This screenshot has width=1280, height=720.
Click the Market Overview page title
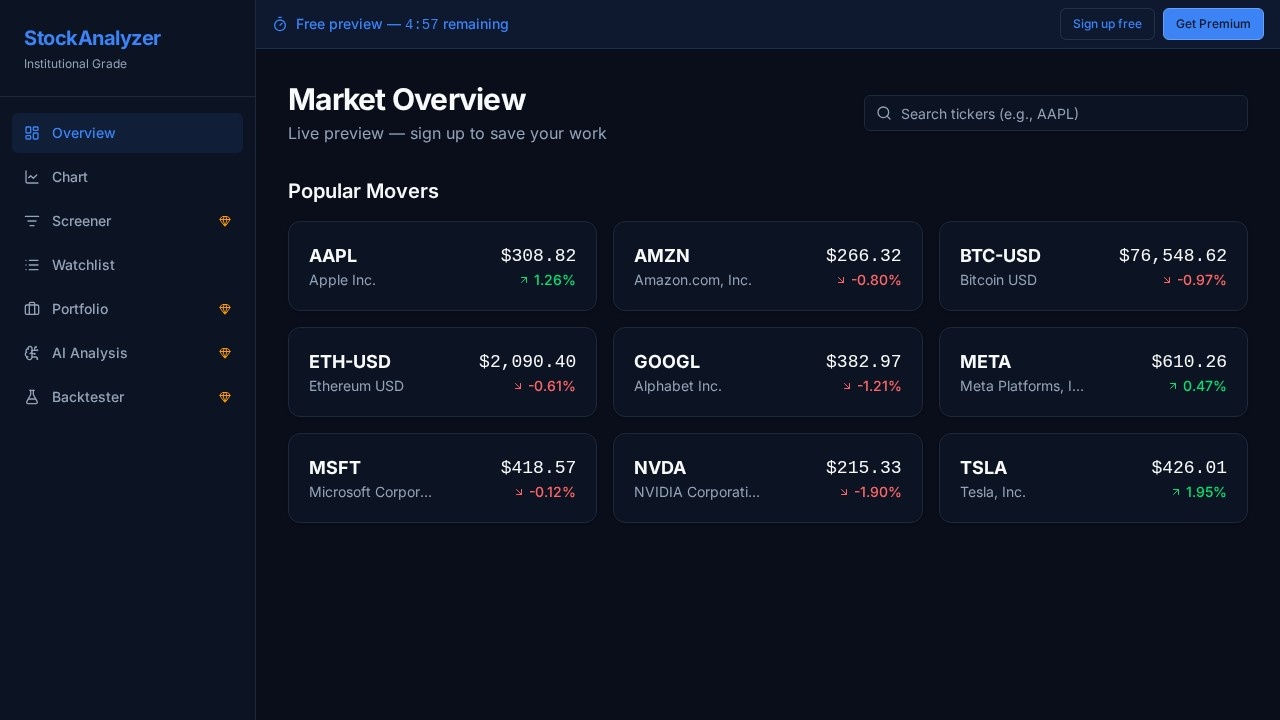[407, 100]
